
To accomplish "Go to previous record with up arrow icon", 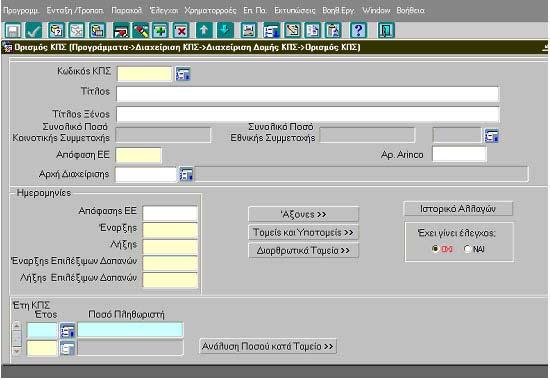I will [204, 31].
